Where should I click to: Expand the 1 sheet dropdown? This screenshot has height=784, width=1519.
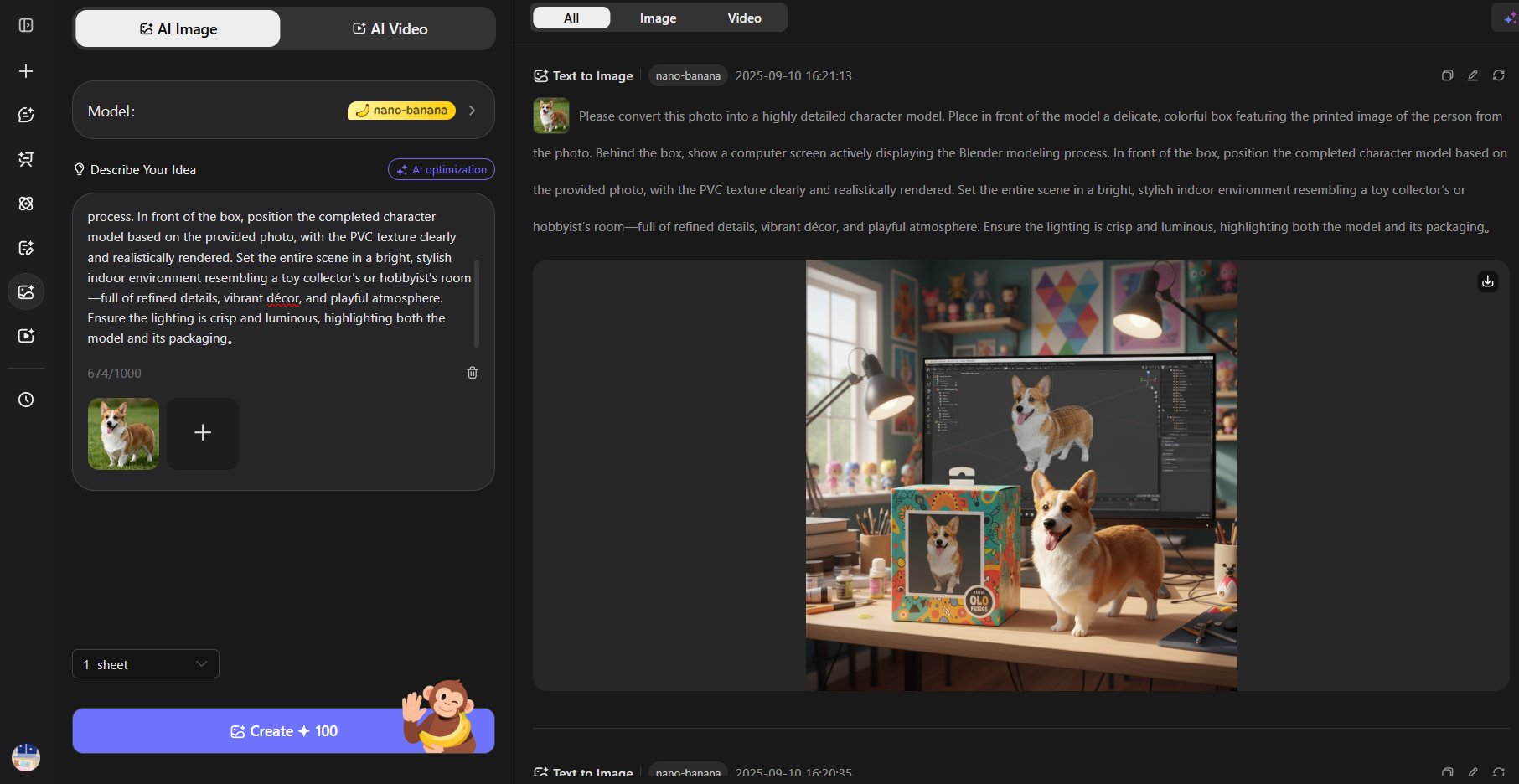pos(146,664)
